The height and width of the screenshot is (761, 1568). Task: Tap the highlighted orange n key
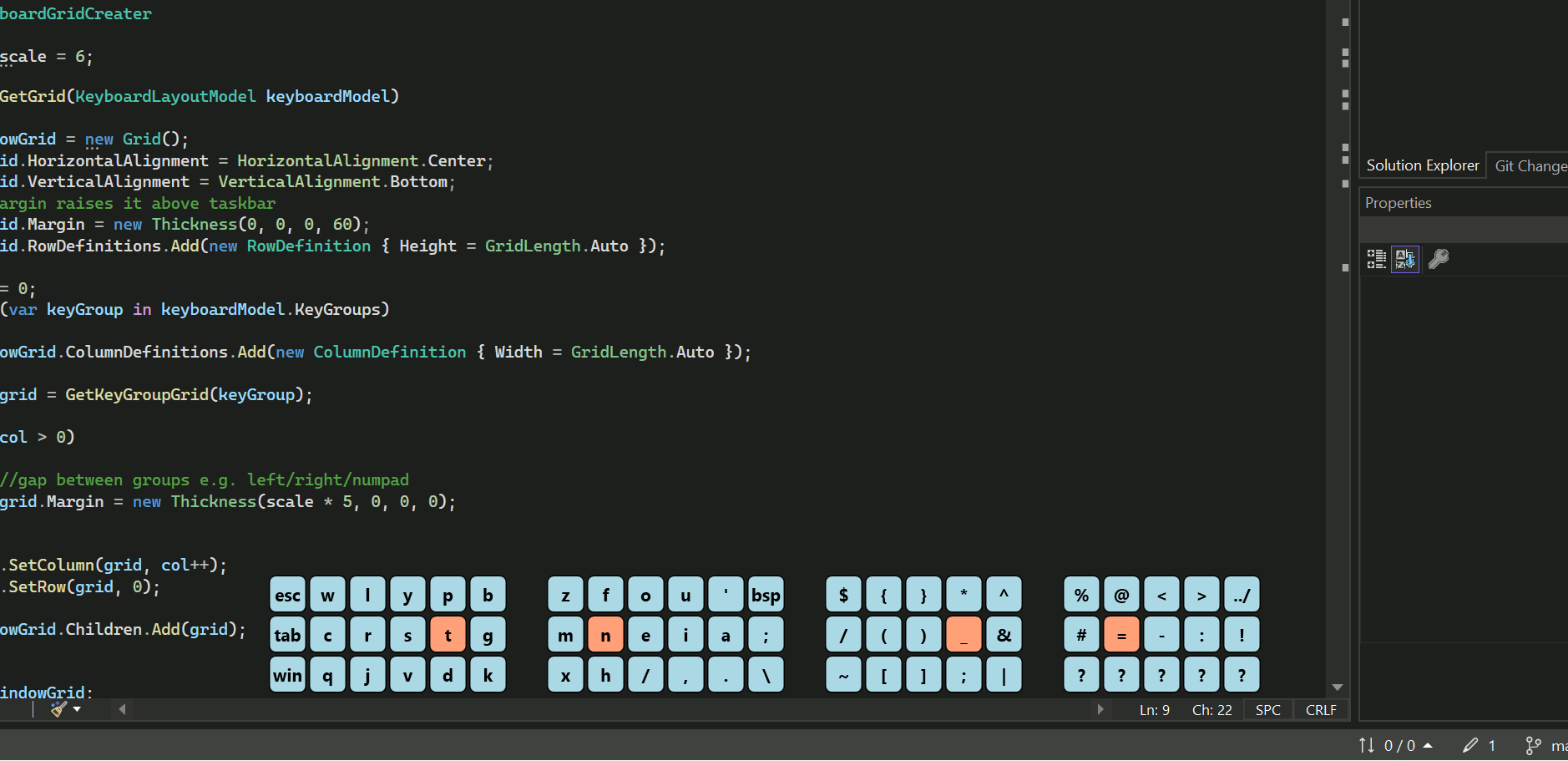pos(605,635)
